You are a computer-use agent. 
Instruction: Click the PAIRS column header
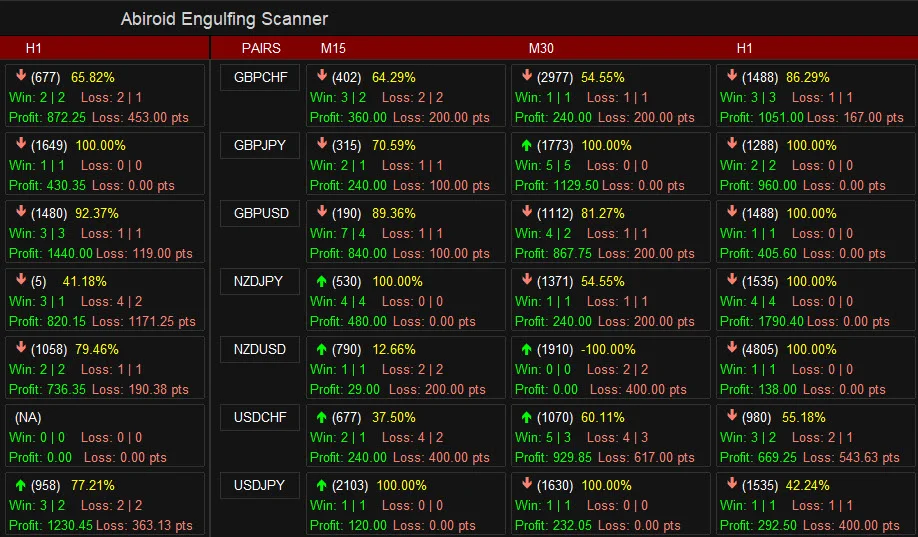tap(261, 48)
